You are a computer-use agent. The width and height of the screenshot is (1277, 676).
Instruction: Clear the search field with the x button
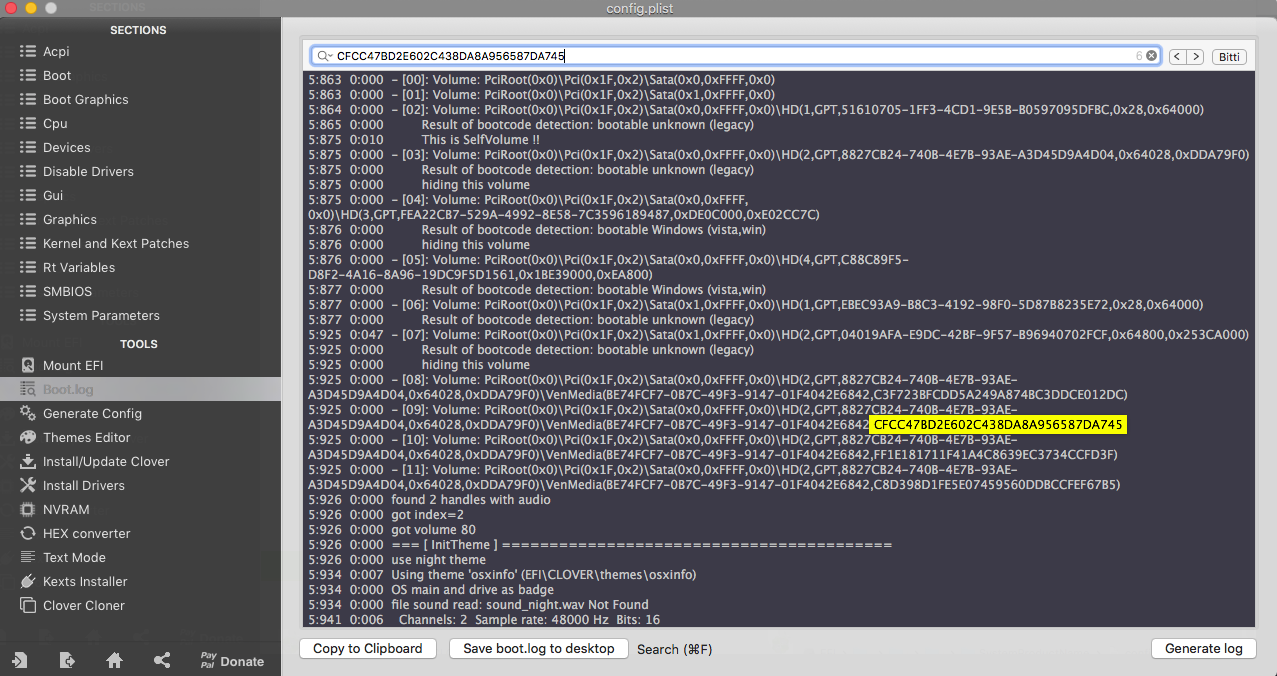(1151, 56)
